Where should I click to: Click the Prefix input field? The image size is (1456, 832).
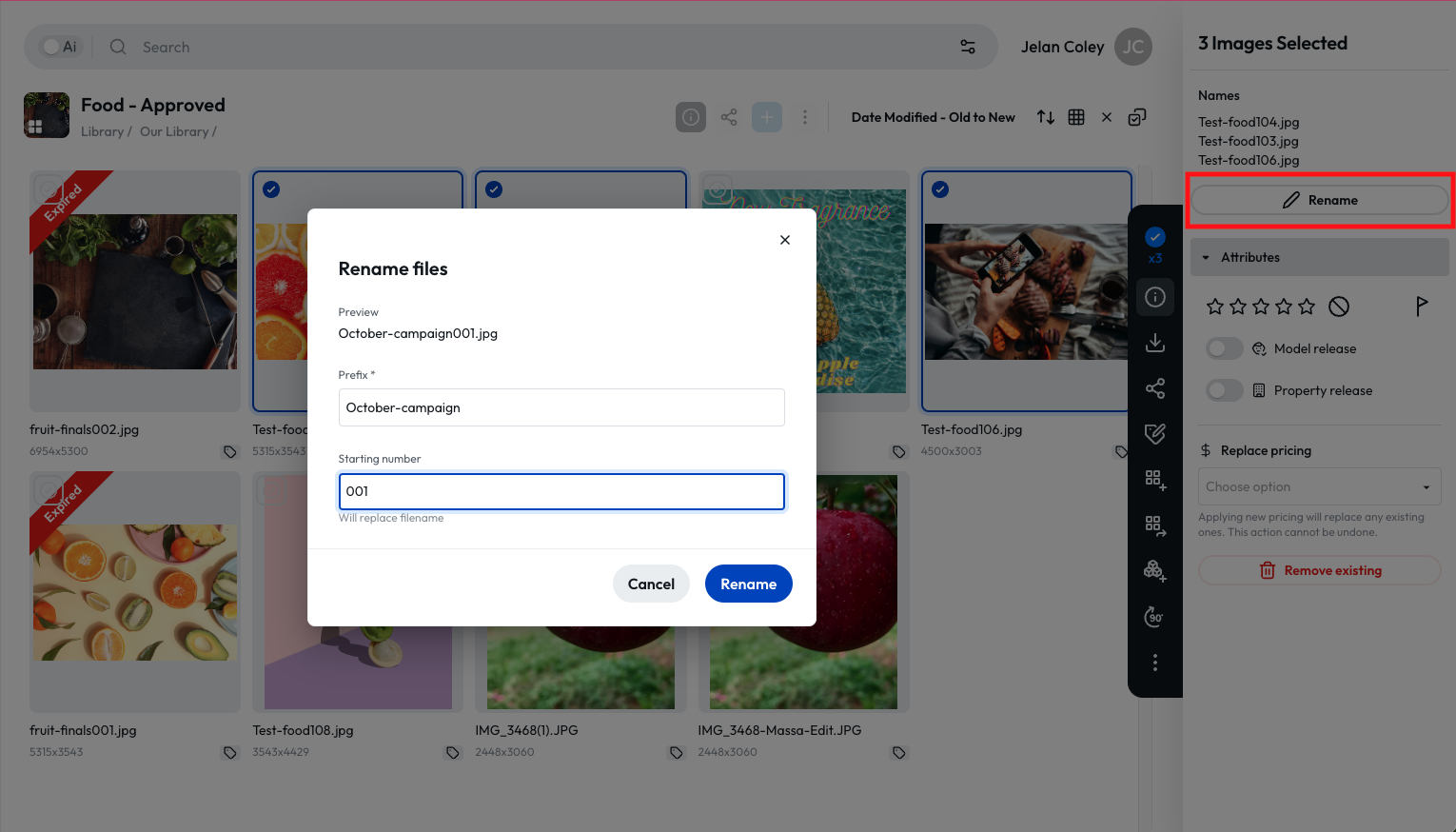(561, 407)
